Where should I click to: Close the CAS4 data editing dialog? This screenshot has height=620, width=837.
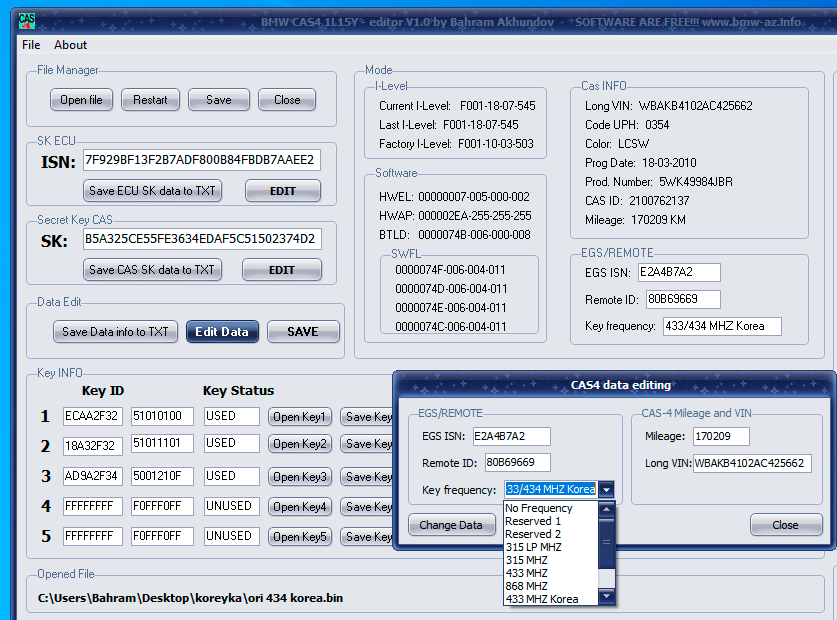tap(785, 525)
